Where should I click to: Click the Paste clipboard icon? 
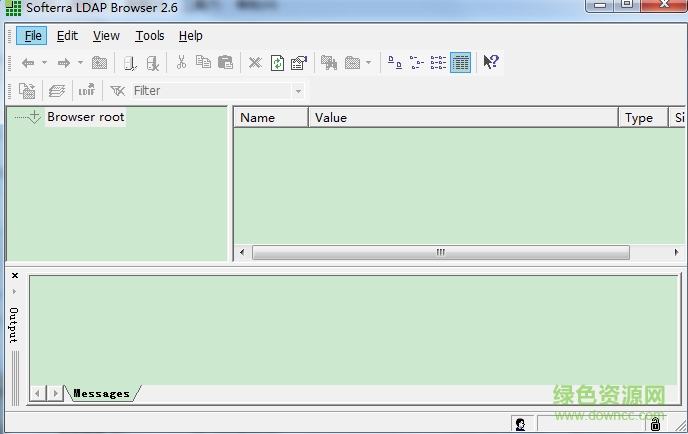pos(225,62)
